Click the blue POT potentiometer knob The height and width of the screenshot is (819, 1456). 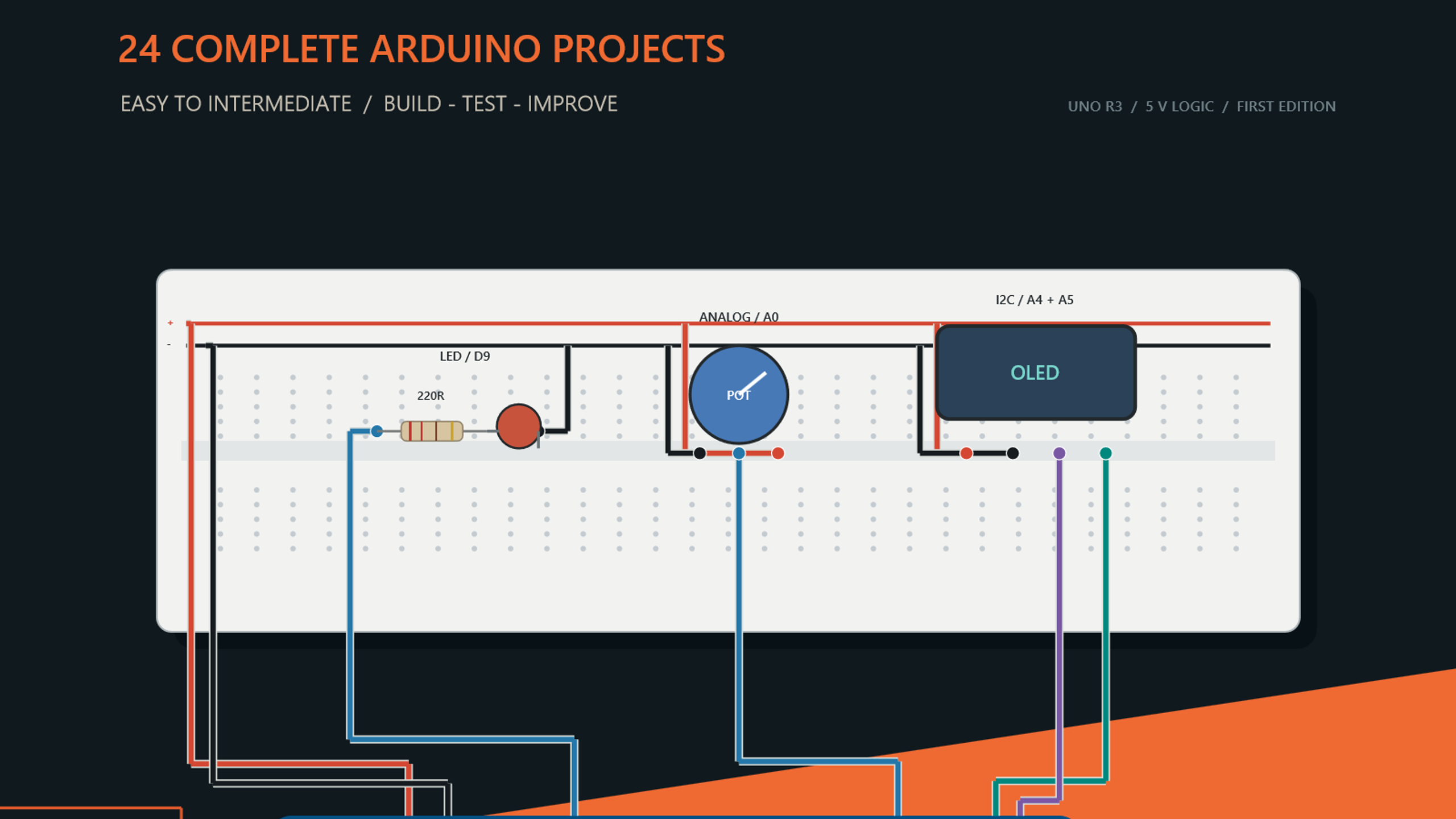click(x=739, y=395)
